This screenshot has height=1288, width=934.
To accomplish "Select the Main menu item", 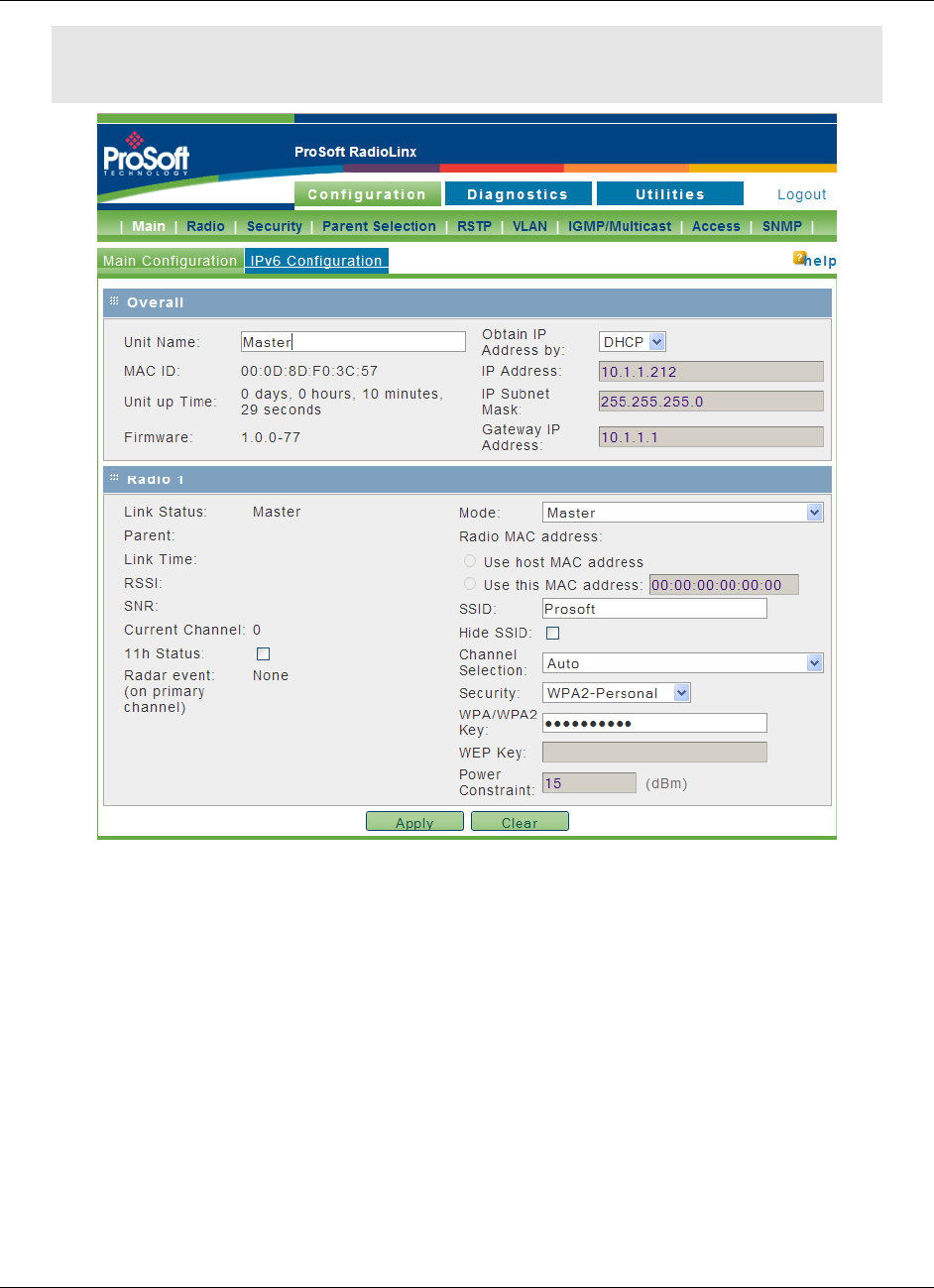I will 149,226.
